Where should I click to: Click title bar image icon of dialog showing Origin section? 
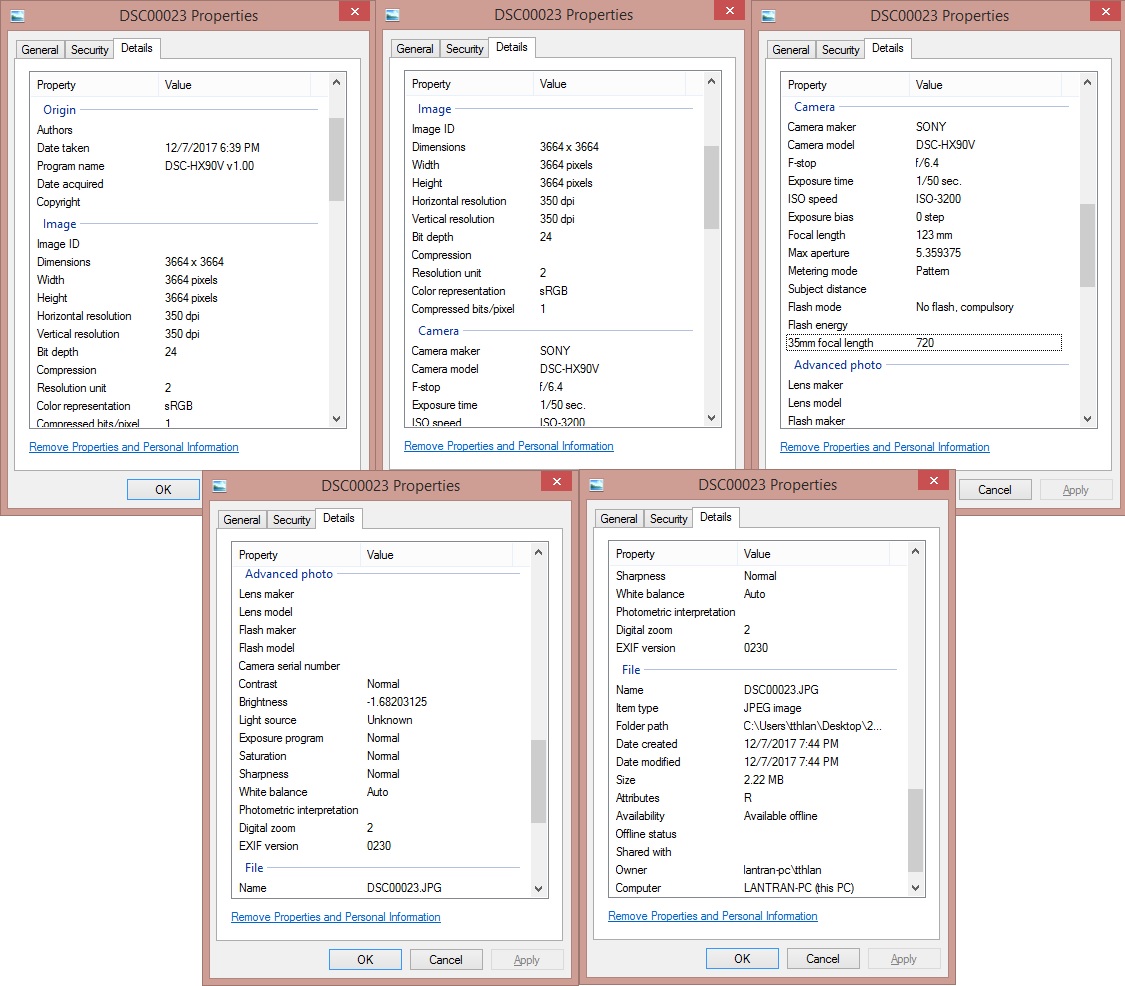tap(18, 15)
